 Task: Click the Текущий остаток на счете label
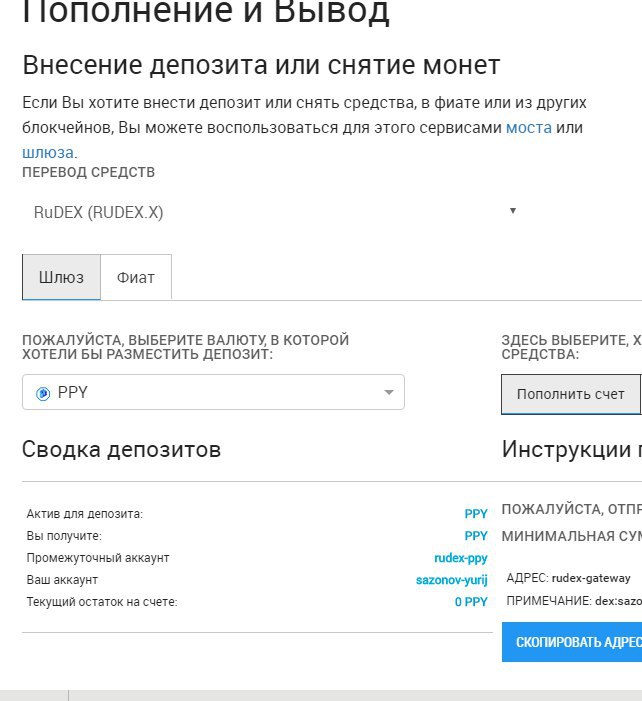coord(102,602)
